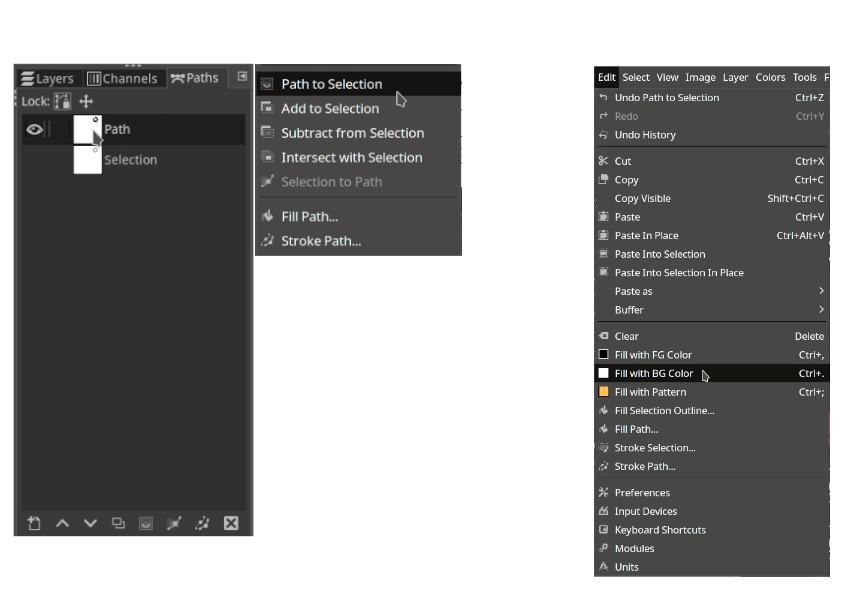Click the Input Devices icon
850x600 pixels.
click(603, 511)
